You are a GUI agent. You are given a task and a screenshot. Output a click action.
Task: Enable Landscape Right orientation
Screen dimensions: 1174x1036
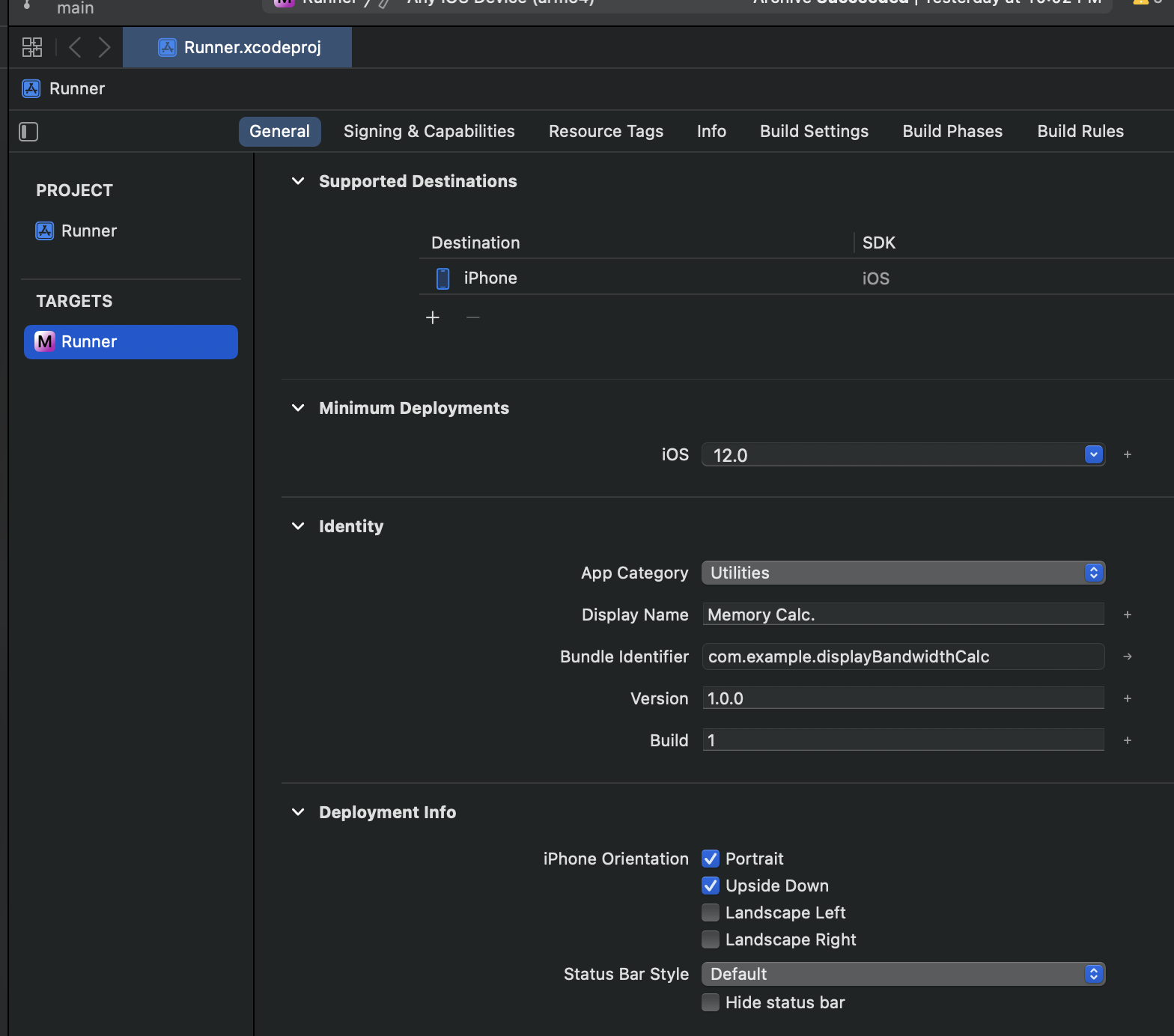tap(711, 939)
